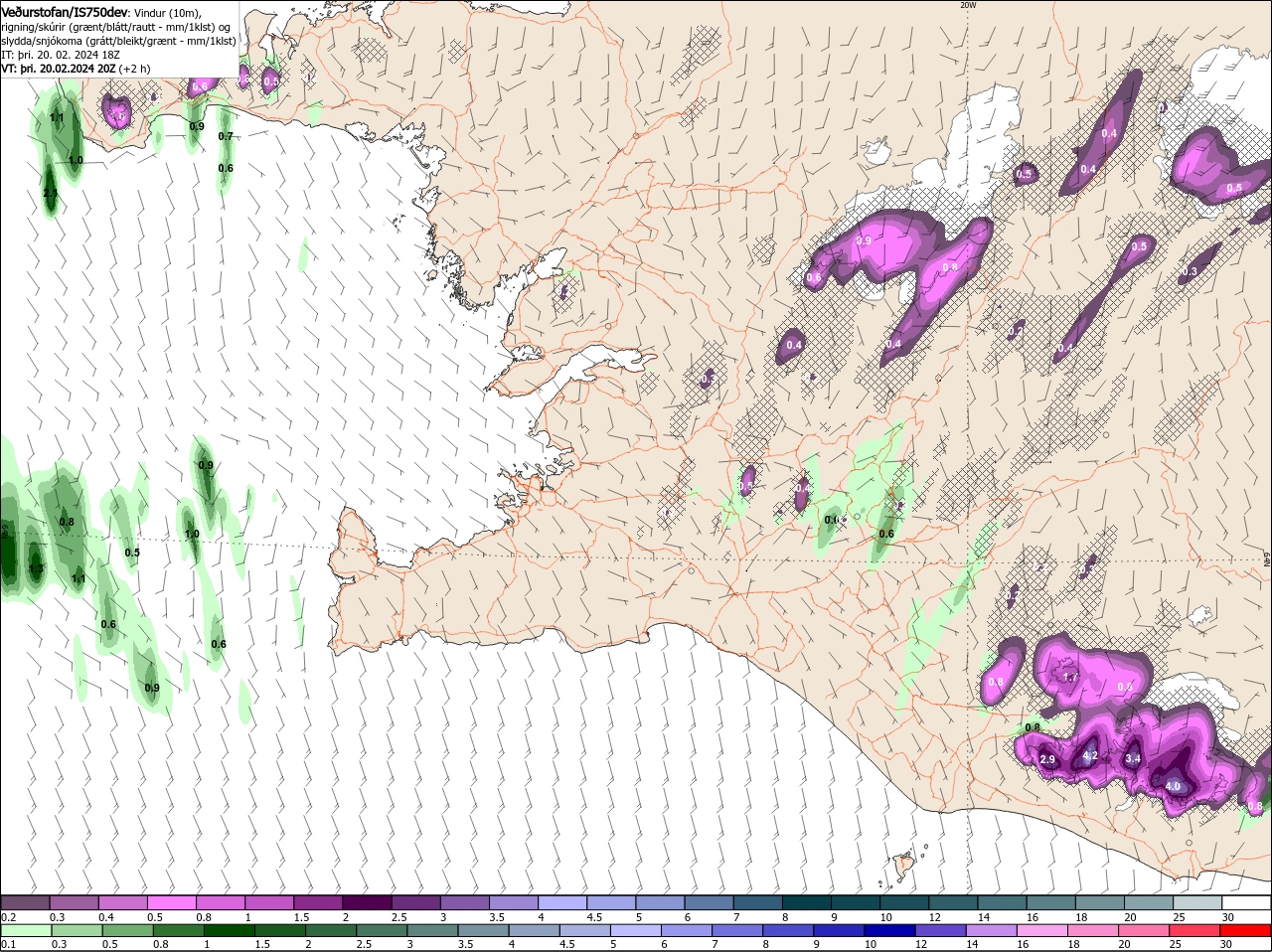The height and width of the screenshot is (952, 1272).
Task: Pick the 8–9 dark teal swatch, top legend row
Action: coord(807,902)
